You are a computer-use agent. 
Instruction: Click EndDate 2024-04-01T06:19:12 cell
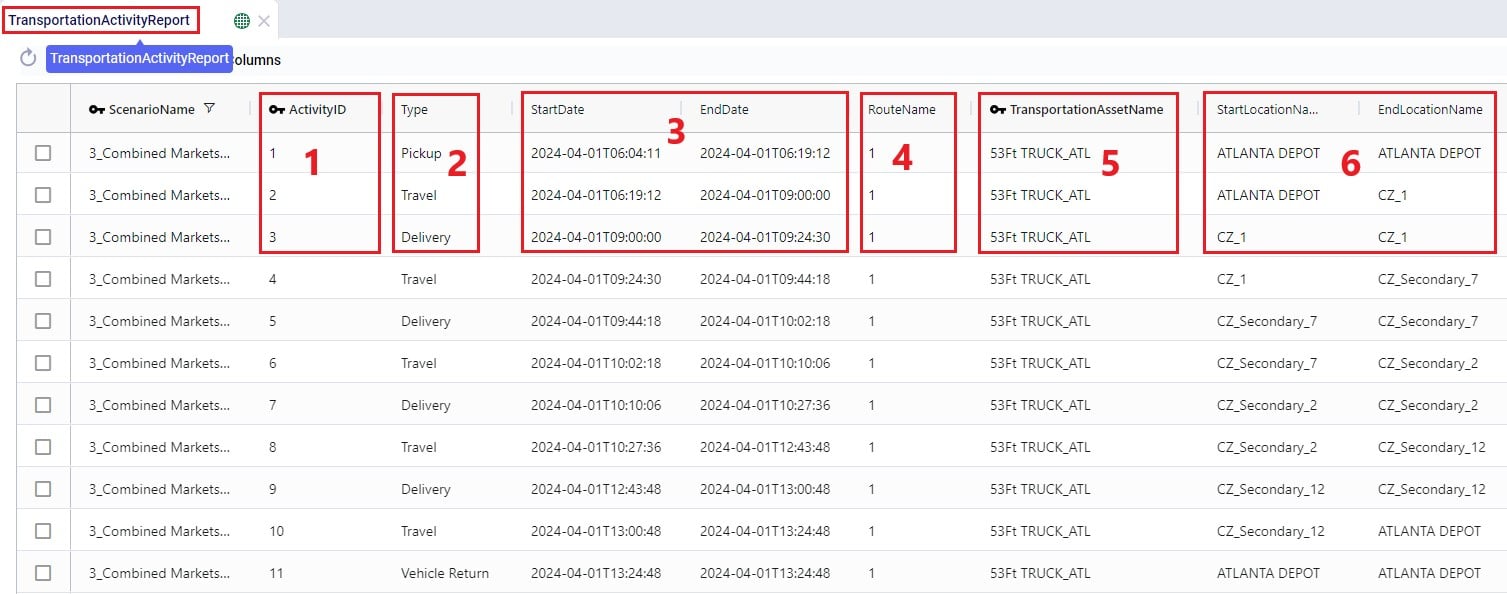pos(765,153)
